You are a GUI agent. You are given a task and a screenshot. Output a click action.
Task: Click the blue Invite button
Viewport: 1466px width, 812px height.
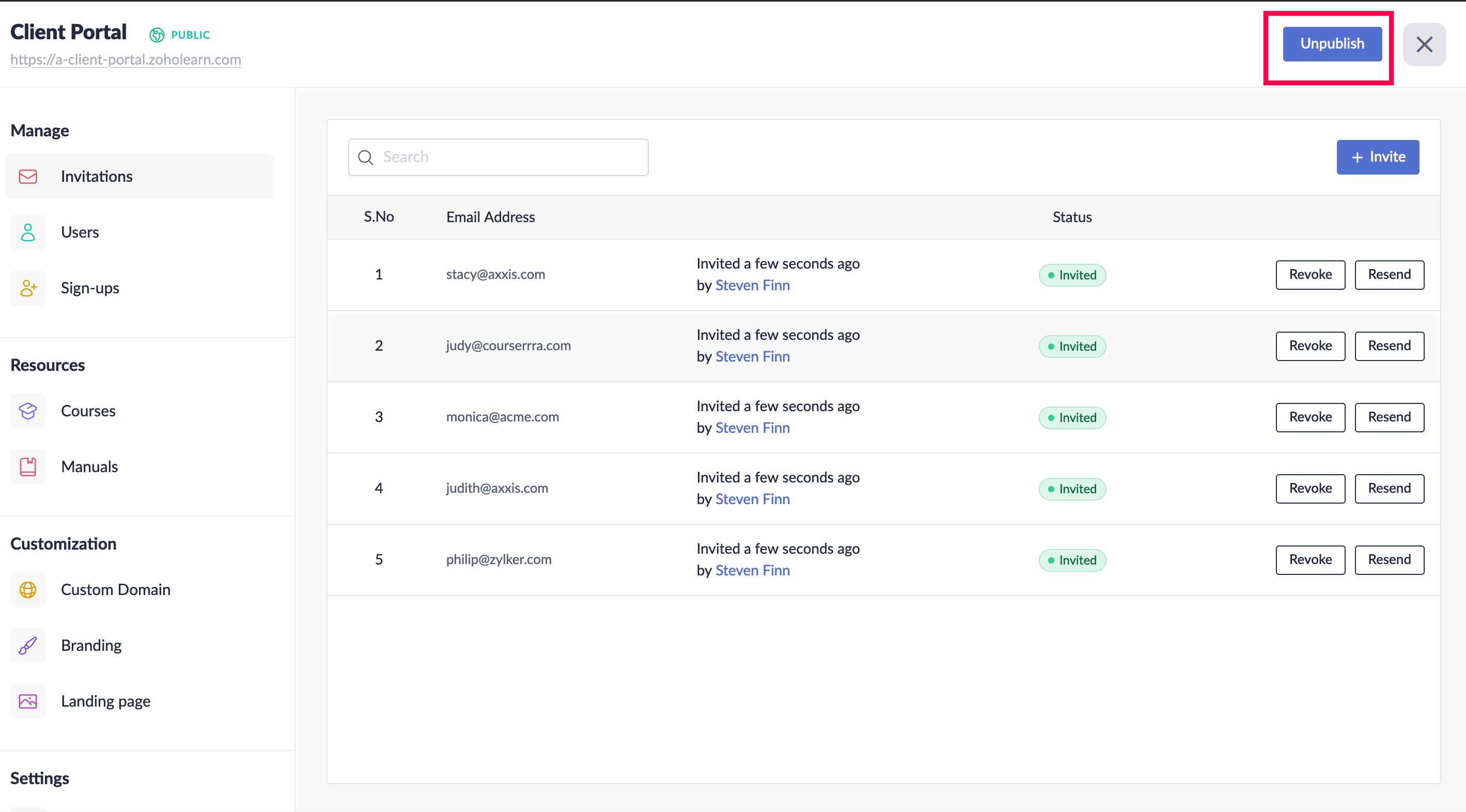(1377, 157)
